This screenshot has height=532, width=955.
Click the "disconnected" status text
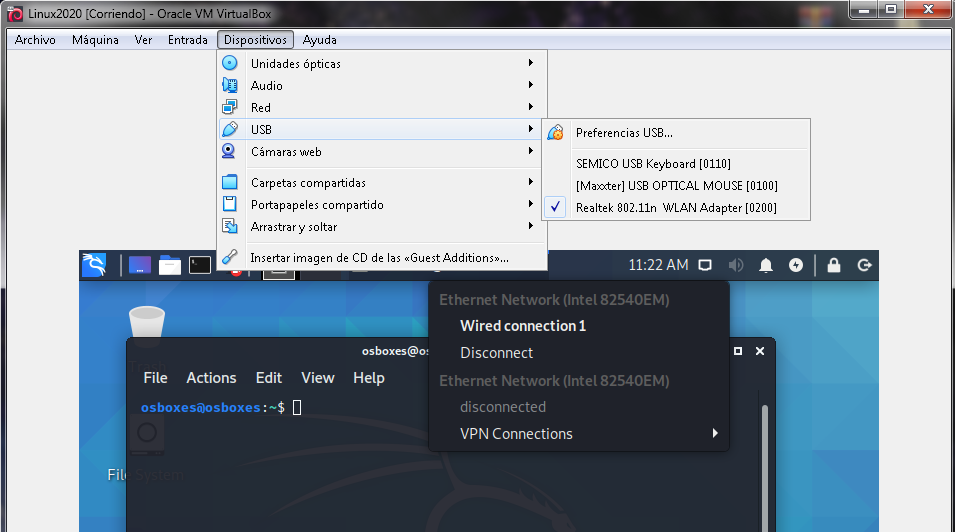(x=502, y=406)
